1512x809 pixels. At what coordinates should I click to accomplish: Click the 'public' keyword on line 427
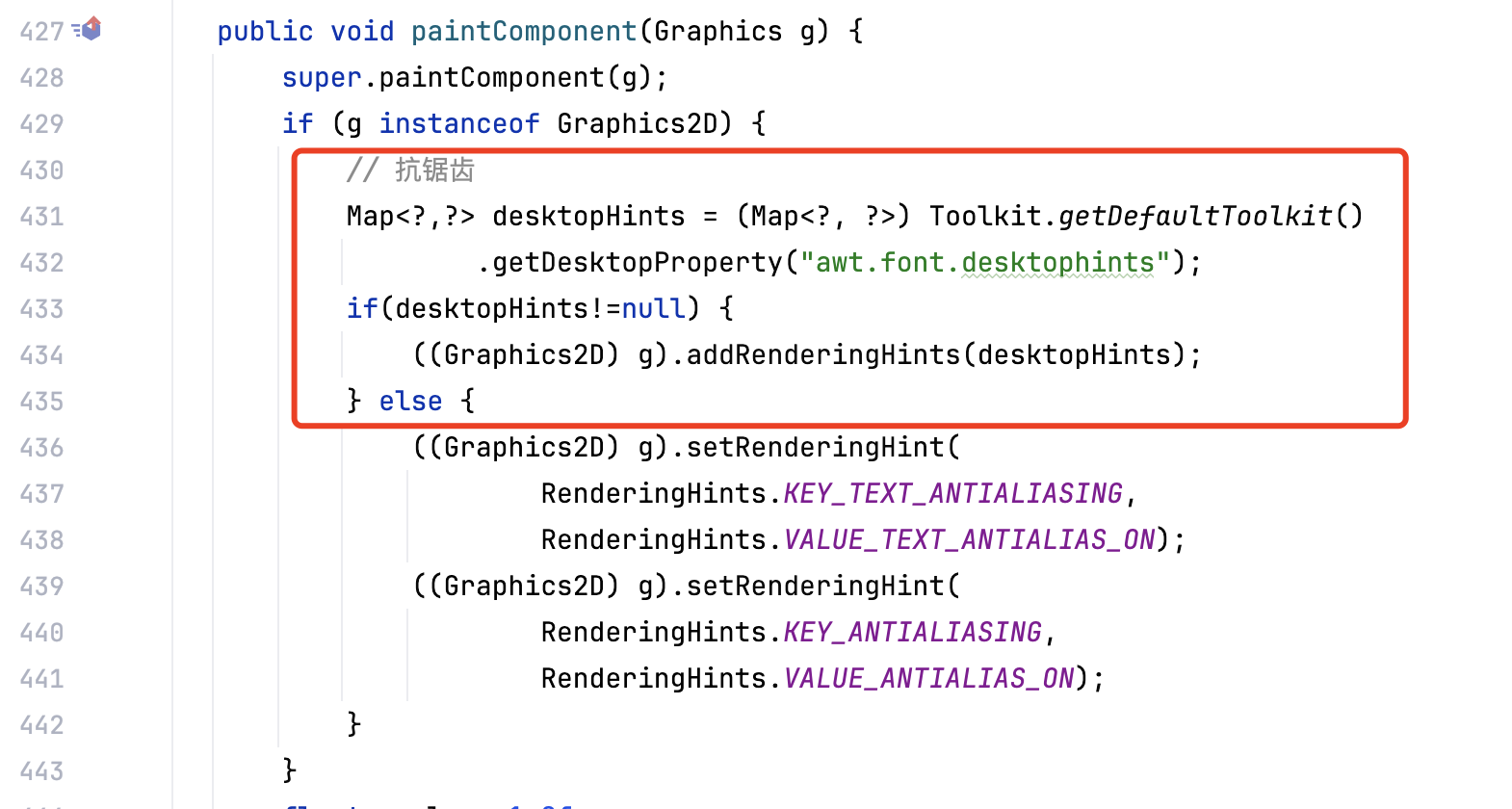pos(265,32)
